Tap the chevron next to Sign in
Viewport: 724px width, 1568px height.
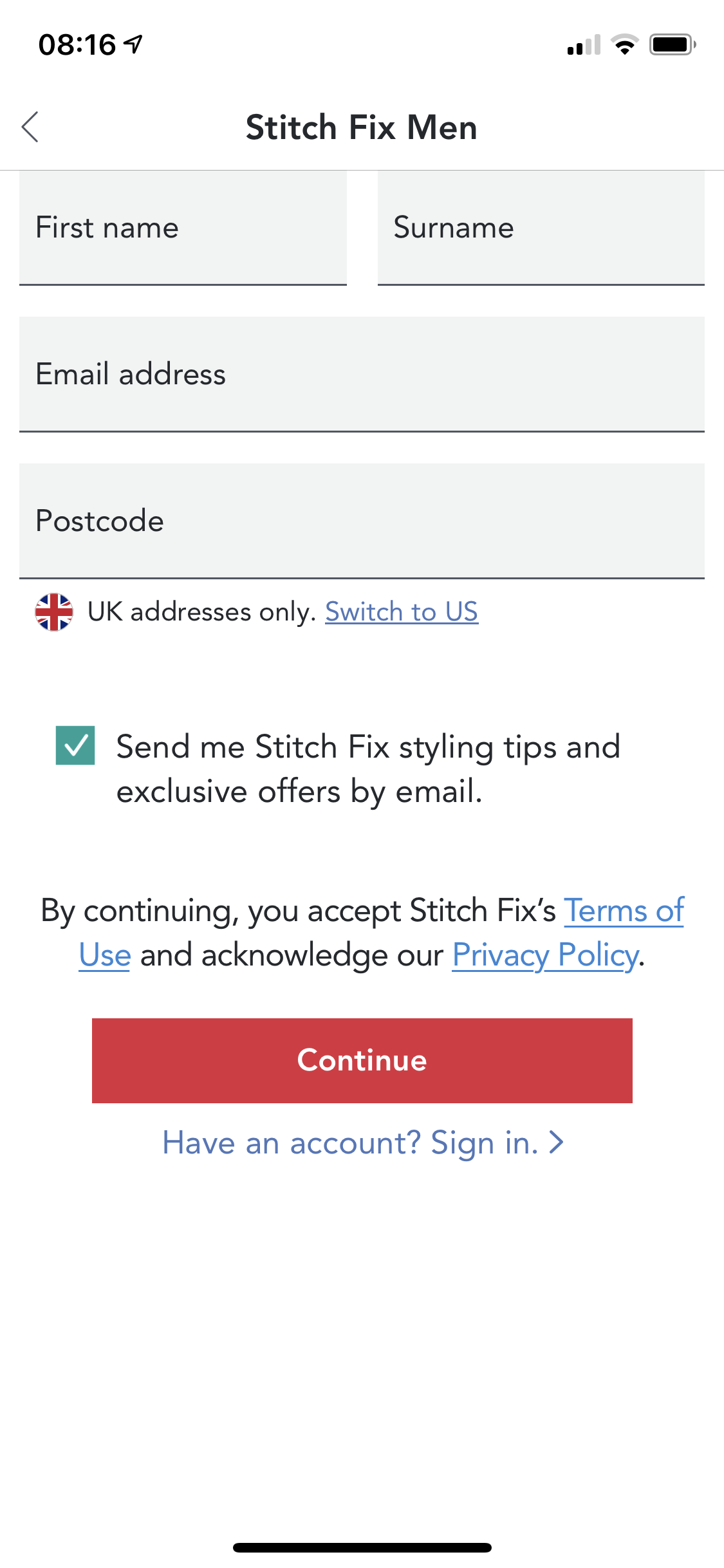tap(556, 1143)
